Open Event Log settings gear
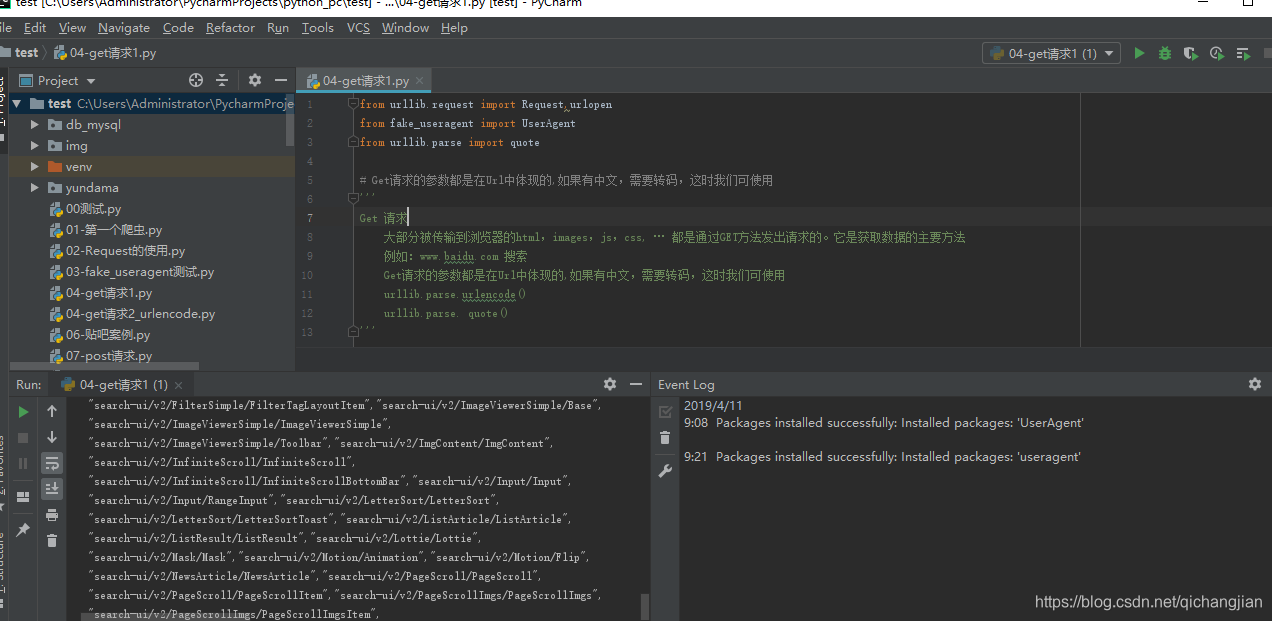Screen dimensions: 1272x621 click(1255, 384)
